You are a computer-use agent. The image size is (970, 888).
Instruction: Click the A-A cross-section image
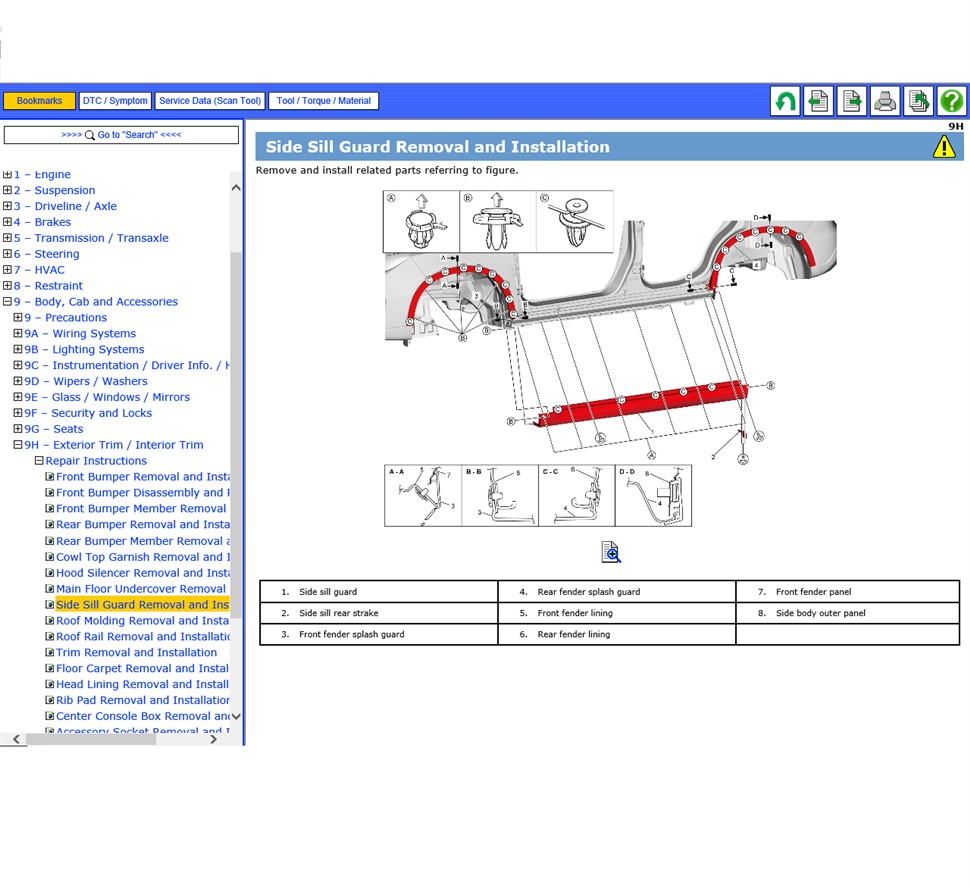coord(423,496)
